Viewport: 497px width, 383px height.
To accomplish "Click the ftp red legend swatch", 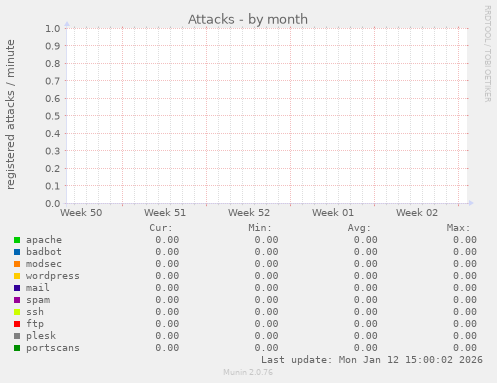I will 17,324.
